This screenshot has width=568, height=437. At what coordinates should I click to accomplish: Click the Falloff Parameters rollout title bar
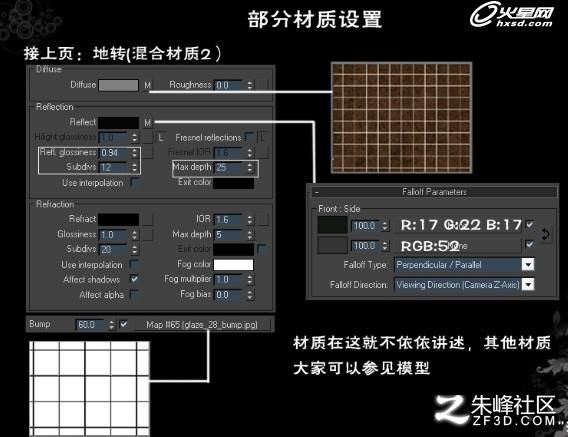pos(434,192)
